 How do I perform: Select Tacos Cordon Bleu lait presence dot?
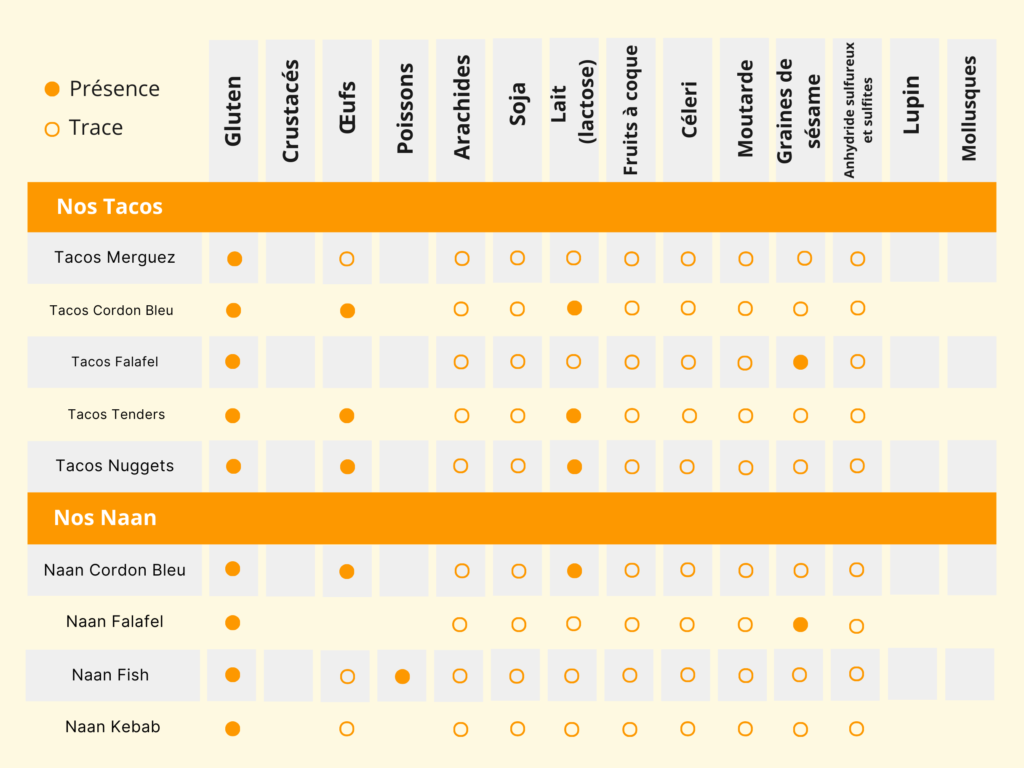[x=575, y=308]
